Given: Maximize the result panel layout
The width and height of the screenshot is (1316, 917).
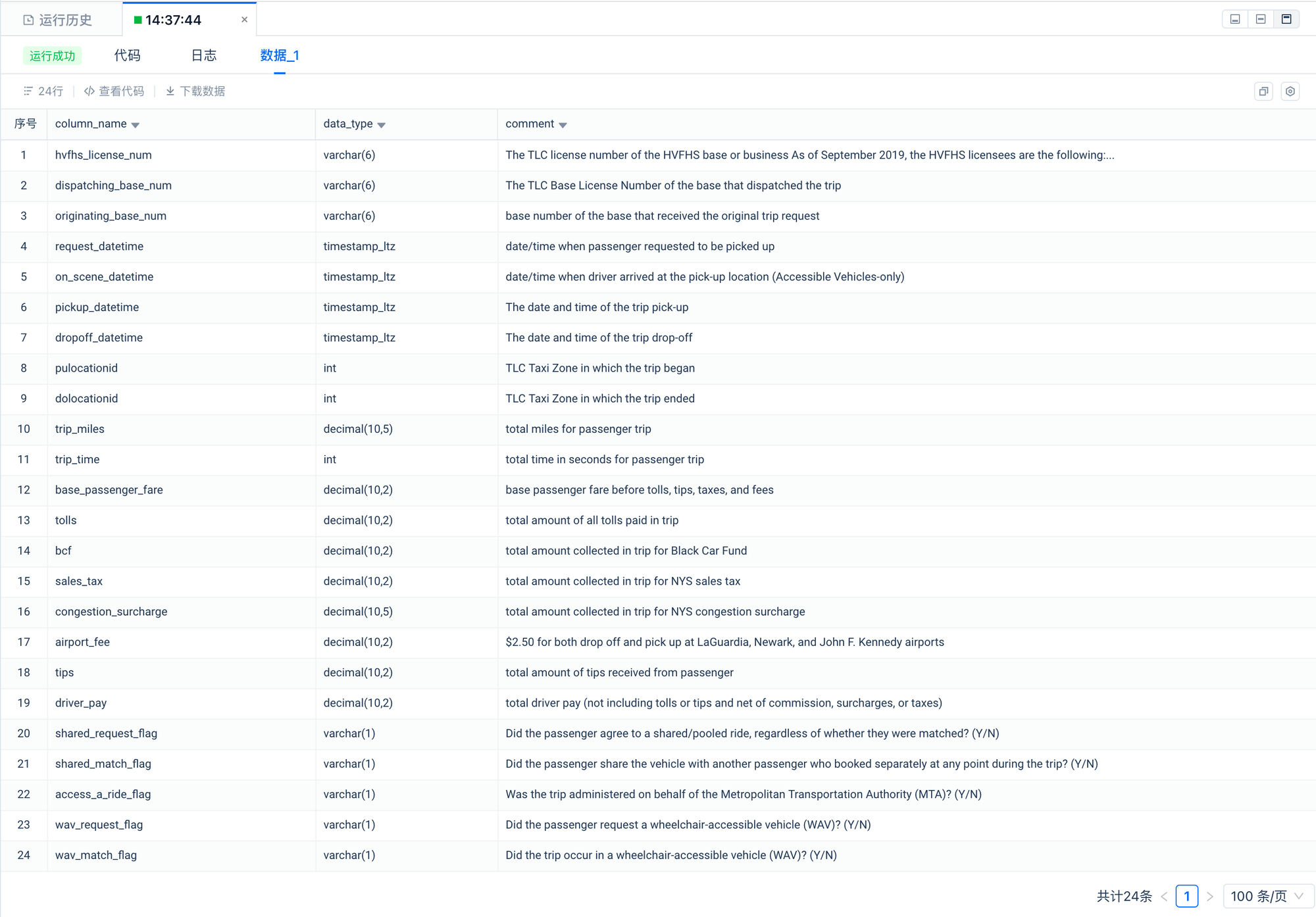Looking at the screenshot, I should click(1286, 19).
